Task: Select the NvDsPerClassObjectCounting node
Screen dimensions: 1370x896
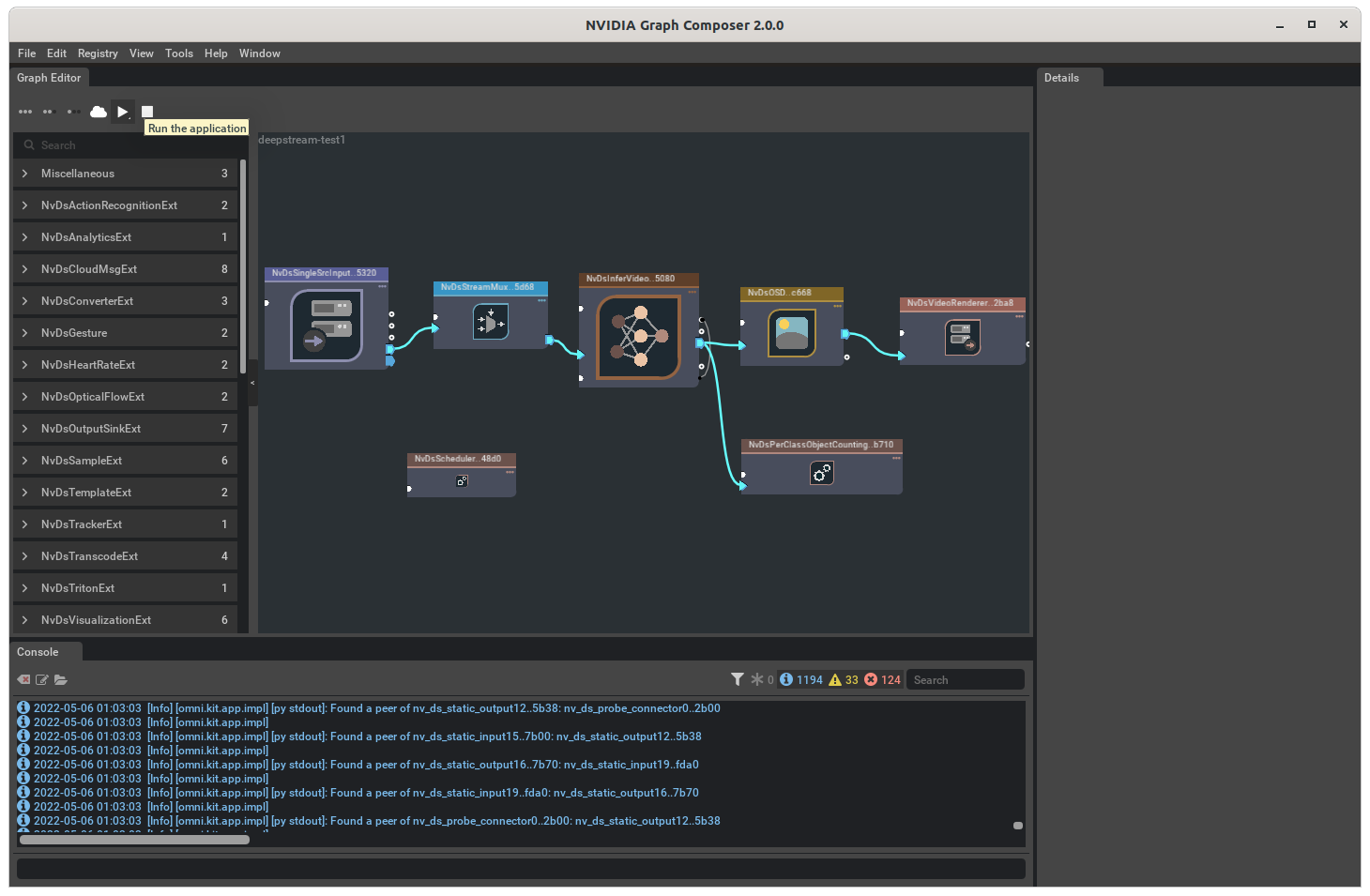Action: 821,465
